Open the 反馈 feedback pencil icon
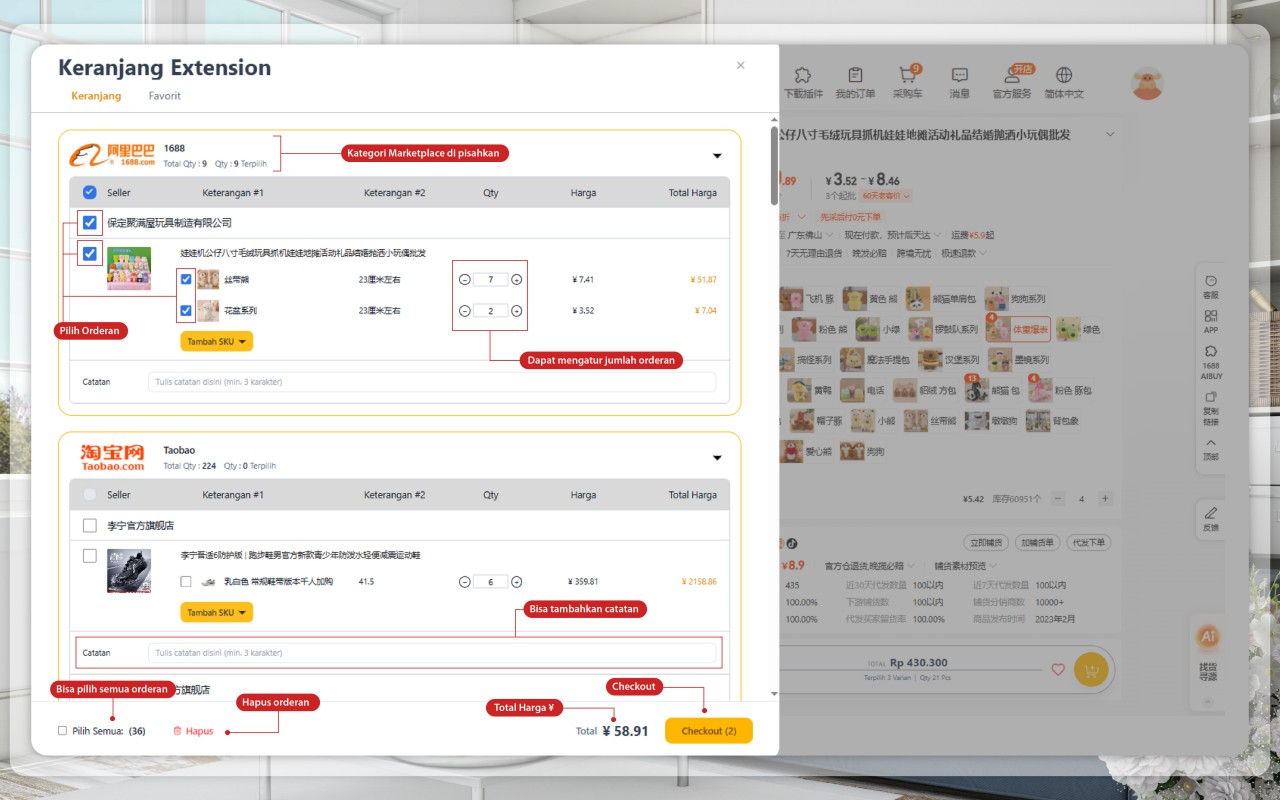Screen dimensions: 1280x800 [x=1211, y=513]
